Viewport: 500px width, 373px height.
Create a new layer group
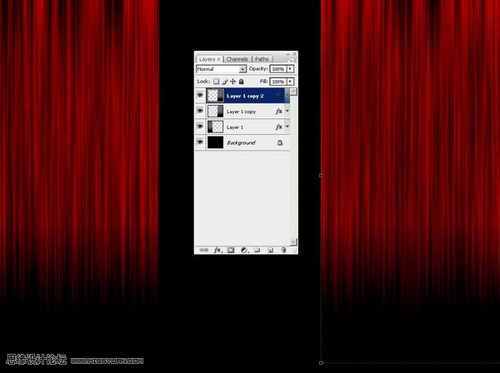click(x=257, y=250)
